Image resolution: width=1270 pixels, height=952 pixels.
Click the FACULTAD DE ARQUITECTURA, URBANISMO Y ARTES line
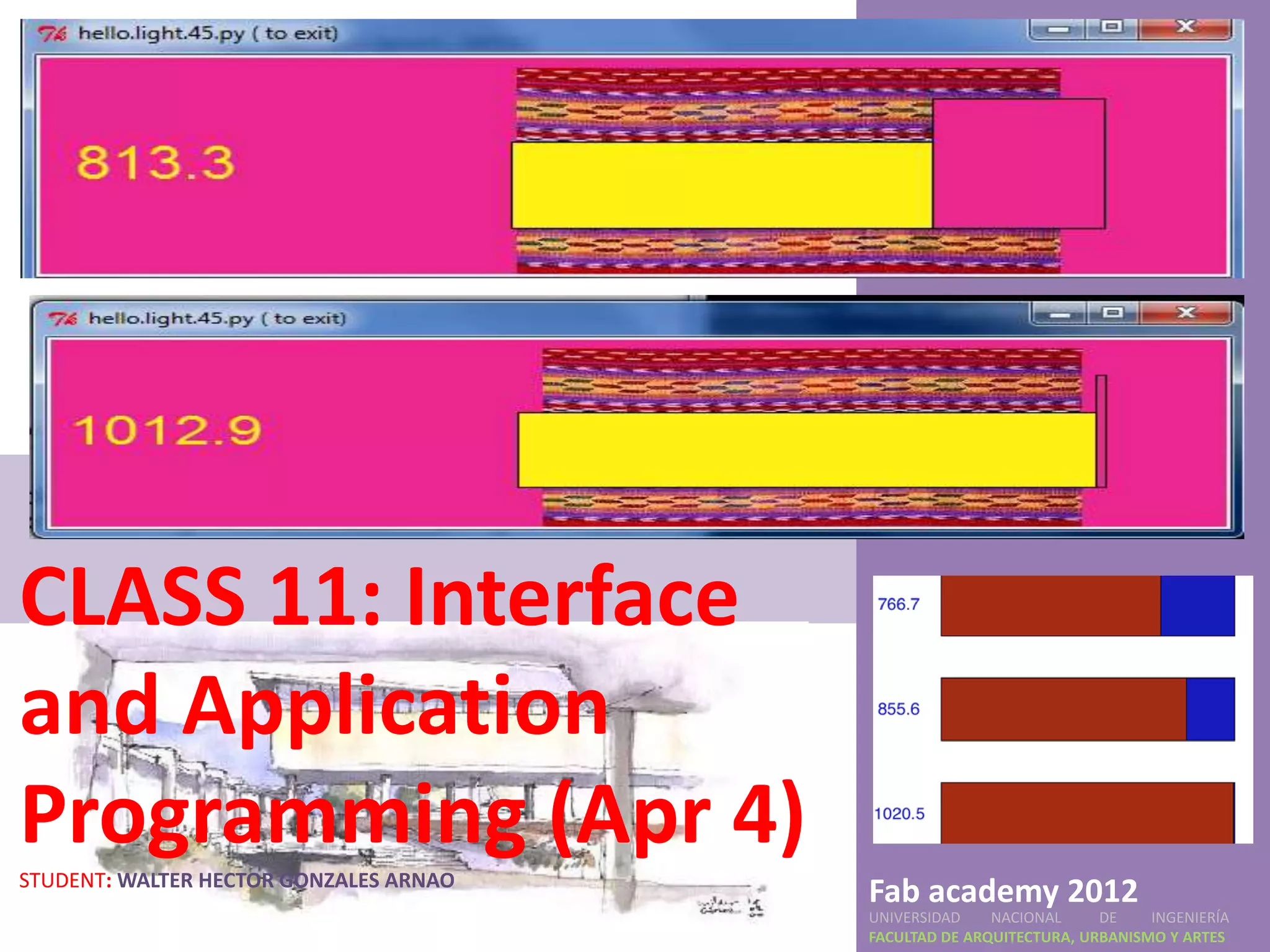1047,937
